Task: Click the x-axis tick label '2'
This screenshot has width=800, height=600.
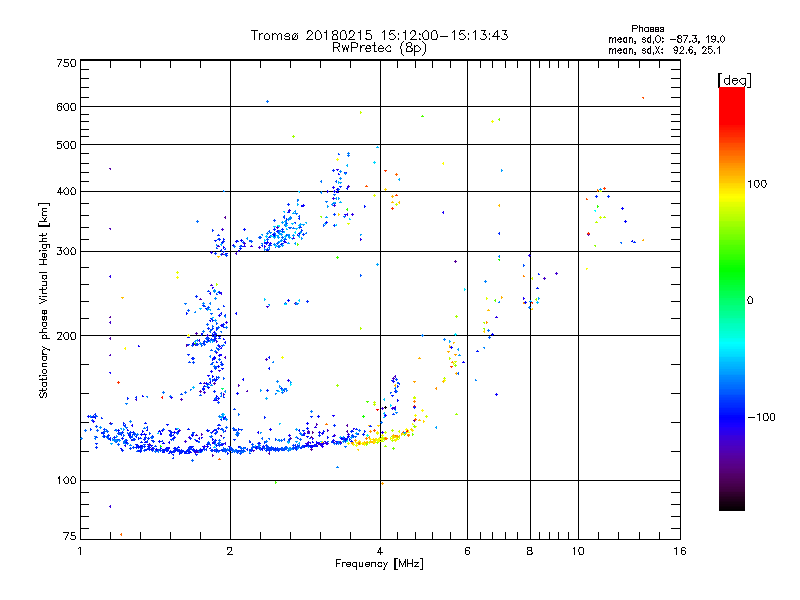Action: [230, 551]
